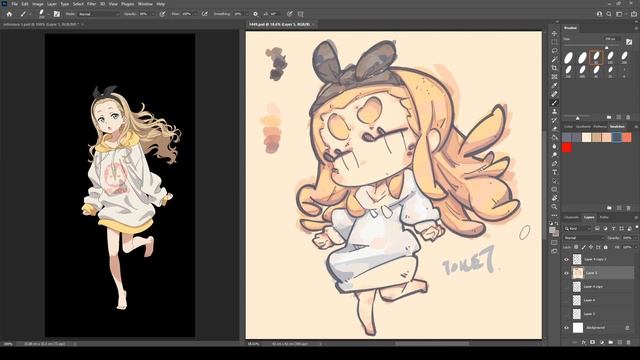Select the Healing Brush tool

pos(554,94)
